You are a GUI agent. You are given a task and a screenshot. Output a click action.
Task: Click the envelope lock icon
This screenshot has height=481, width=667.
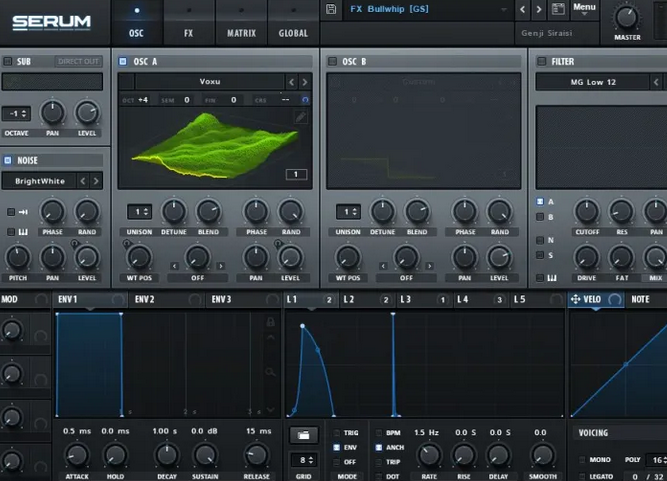pos(270,321)
